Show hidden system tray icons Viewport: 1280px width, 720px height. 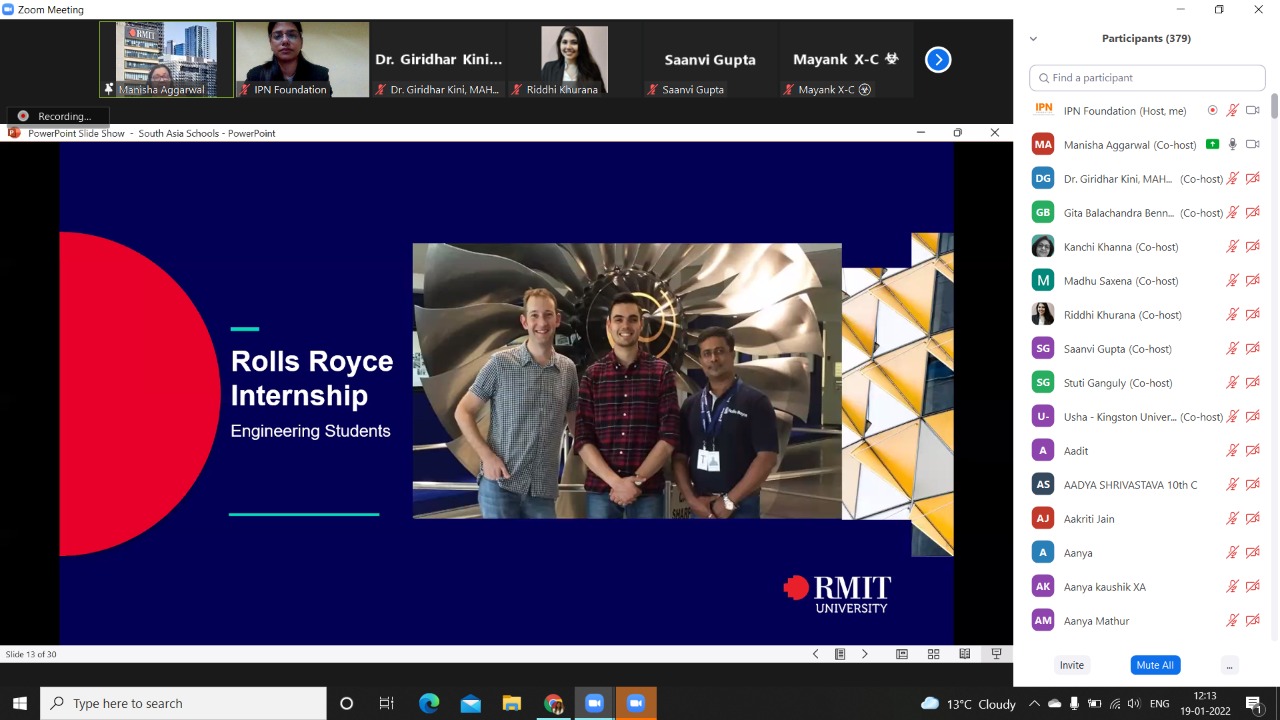[1034, 704]
